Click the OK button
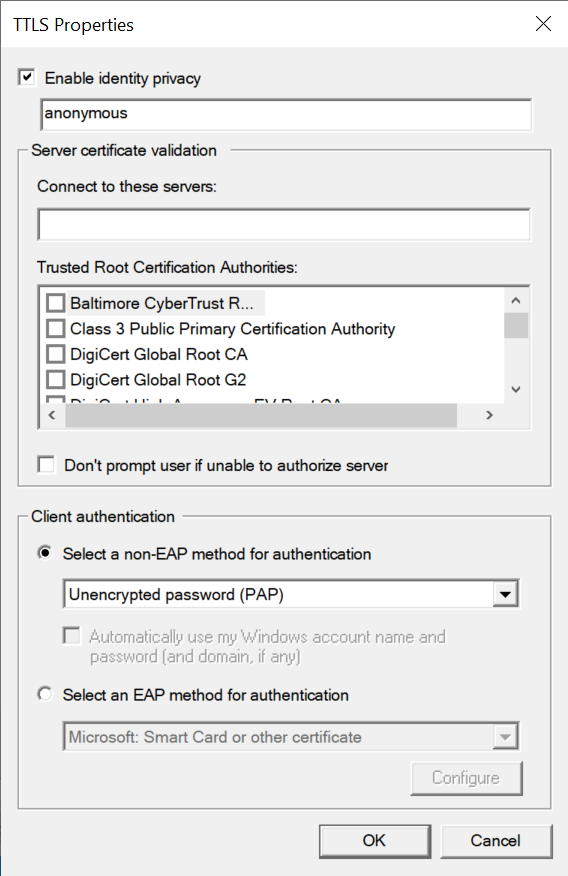This screenshot has height=876, width=568. click(x=375, y=841)
